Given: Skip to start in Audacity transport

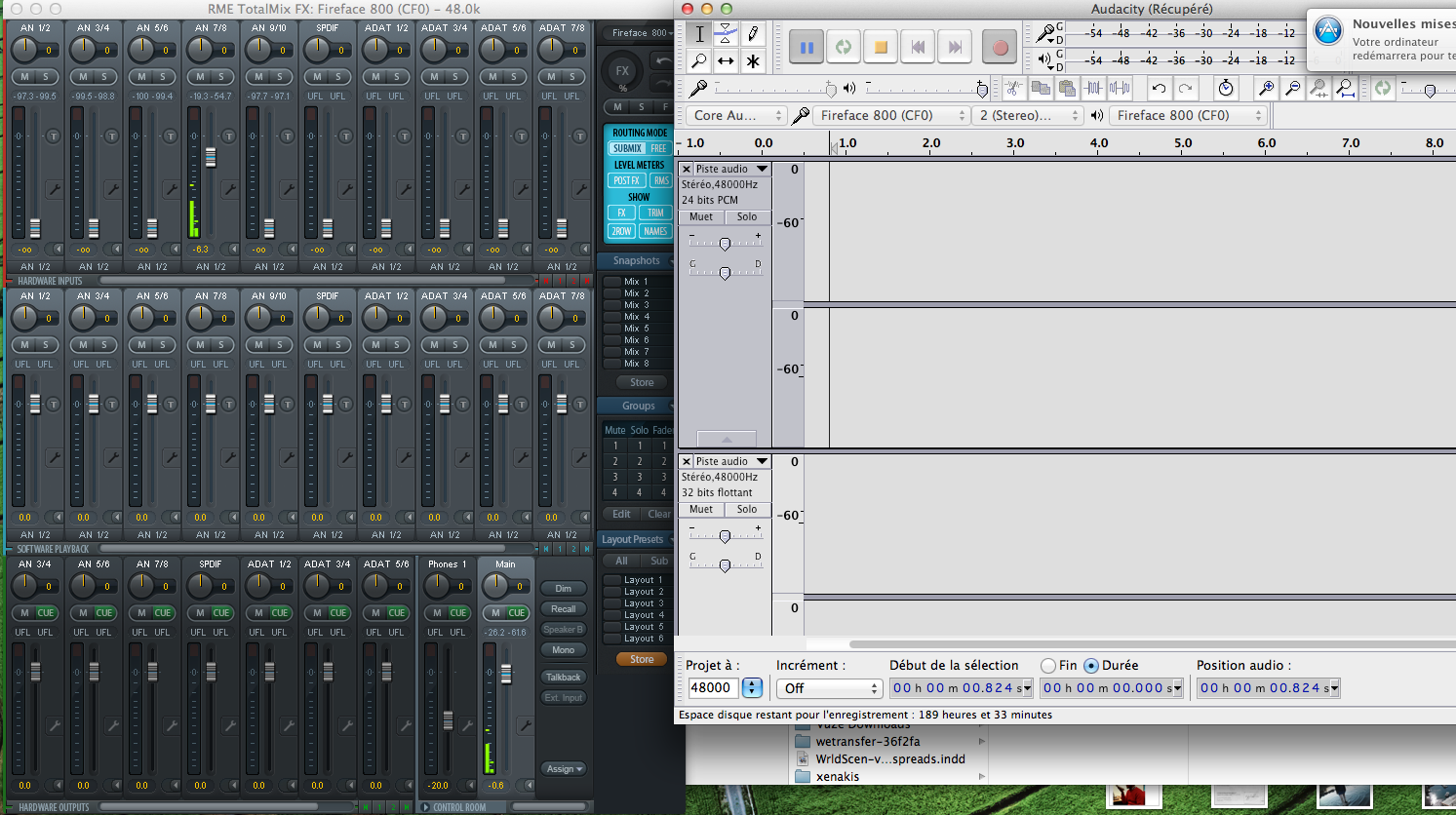Looking at the screenshot, I should [918, 47].
